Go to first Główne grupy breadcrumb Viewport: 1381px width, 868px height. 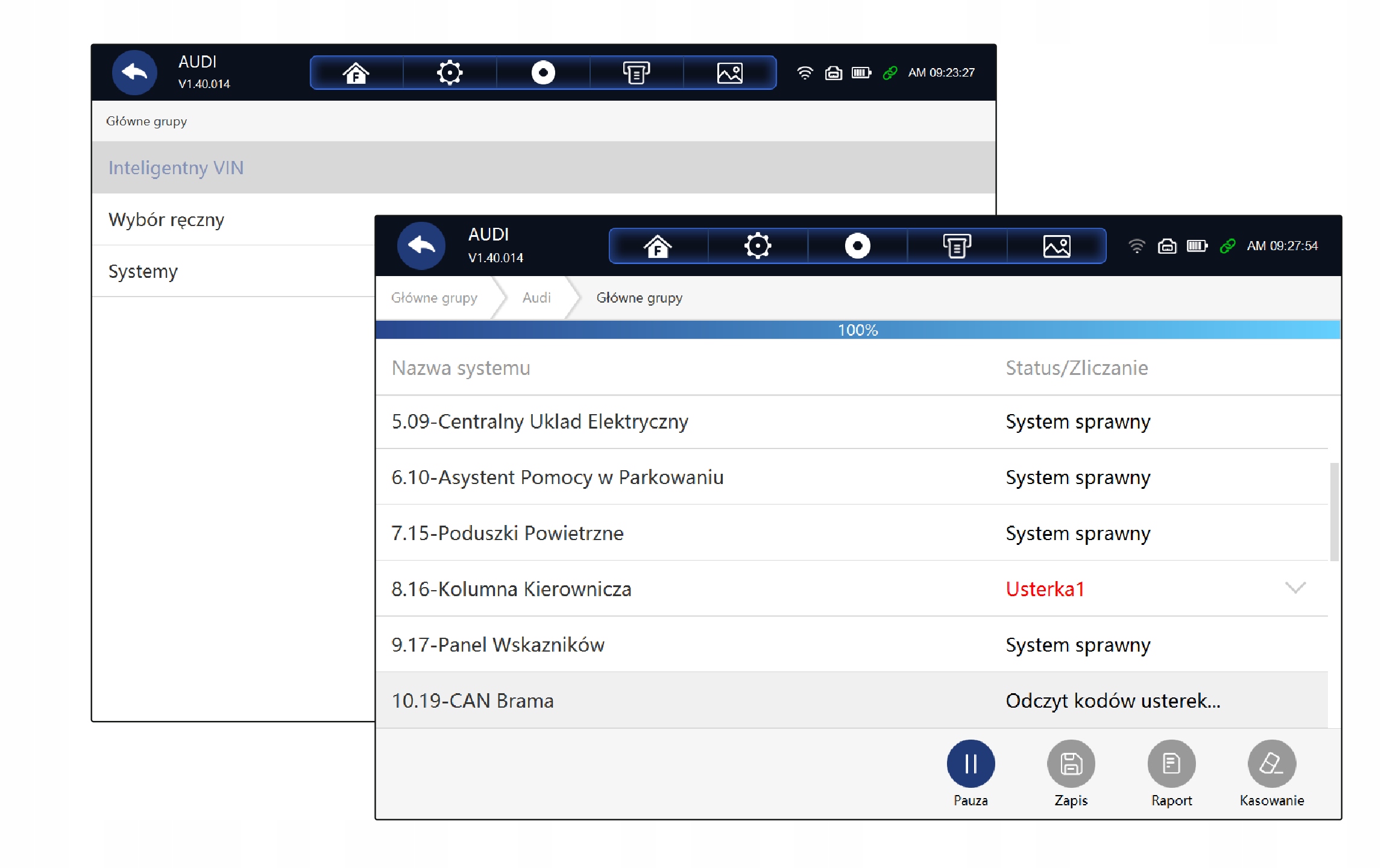[434, 298]
